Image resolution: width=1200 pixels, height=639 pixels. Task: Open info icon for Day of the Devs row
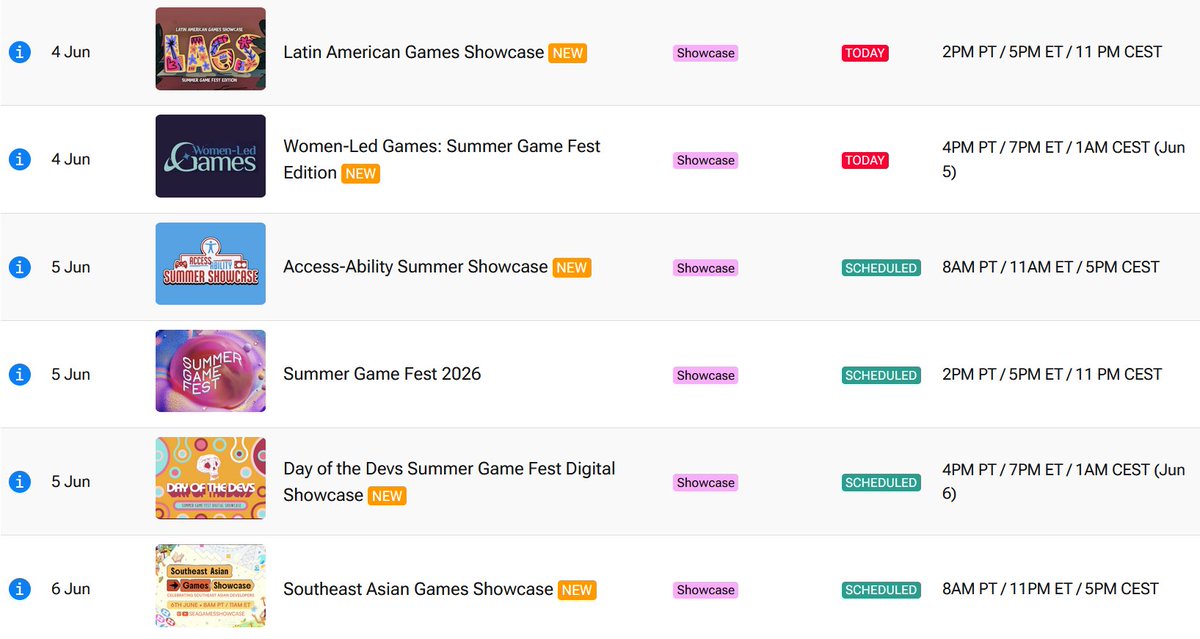tap(19, 481)
